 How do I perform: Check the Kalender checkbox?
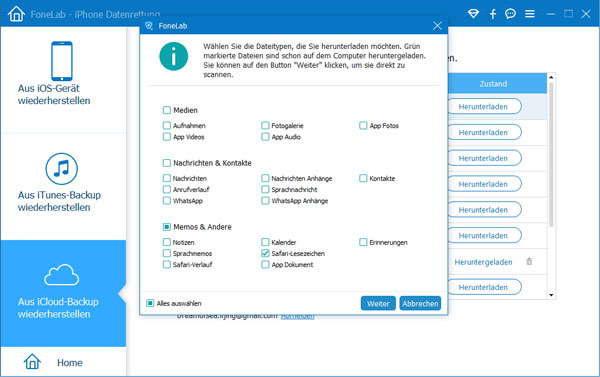[265, 242]
